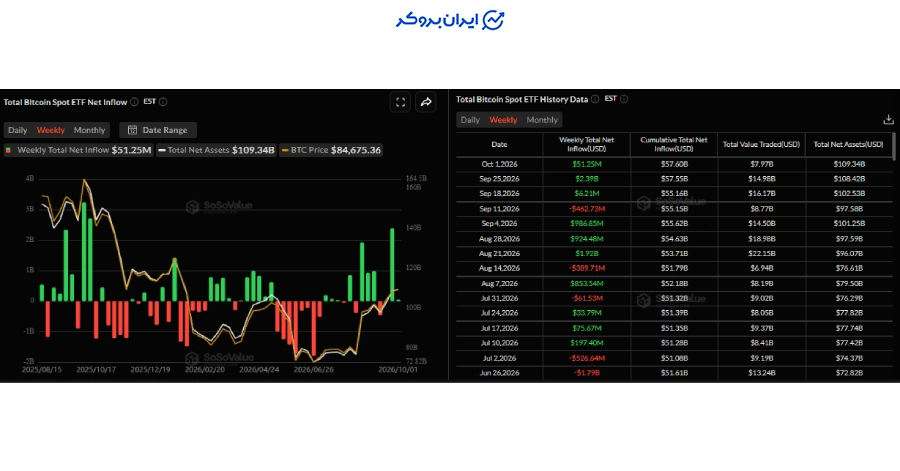Toggle Total Net Assets legend series
This screenshot has width=900, height=471.
point(216,150)
